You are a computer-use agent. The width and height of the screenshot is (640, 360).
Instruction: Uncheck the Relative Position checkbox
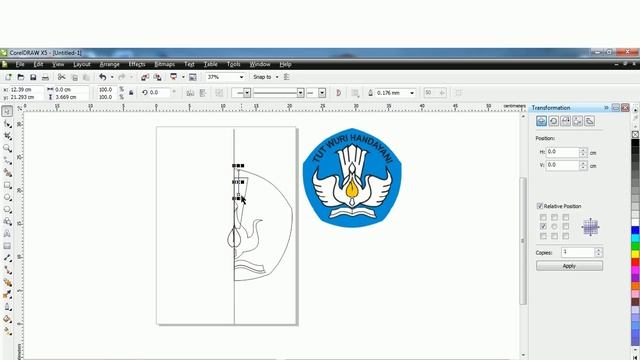pyautogui.click(x=540, y=206)
